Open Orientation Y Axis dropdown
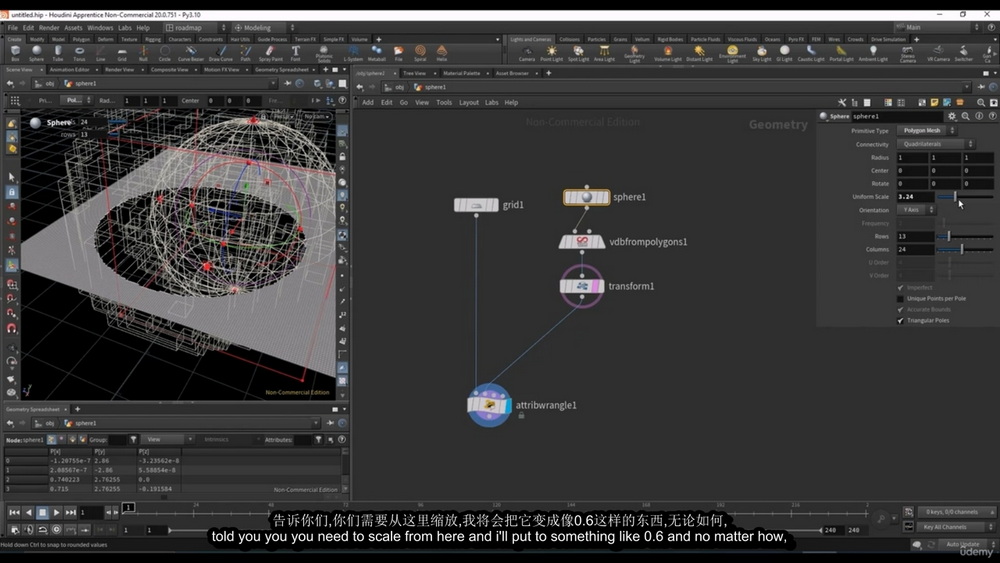 click(x=916, y=210)
